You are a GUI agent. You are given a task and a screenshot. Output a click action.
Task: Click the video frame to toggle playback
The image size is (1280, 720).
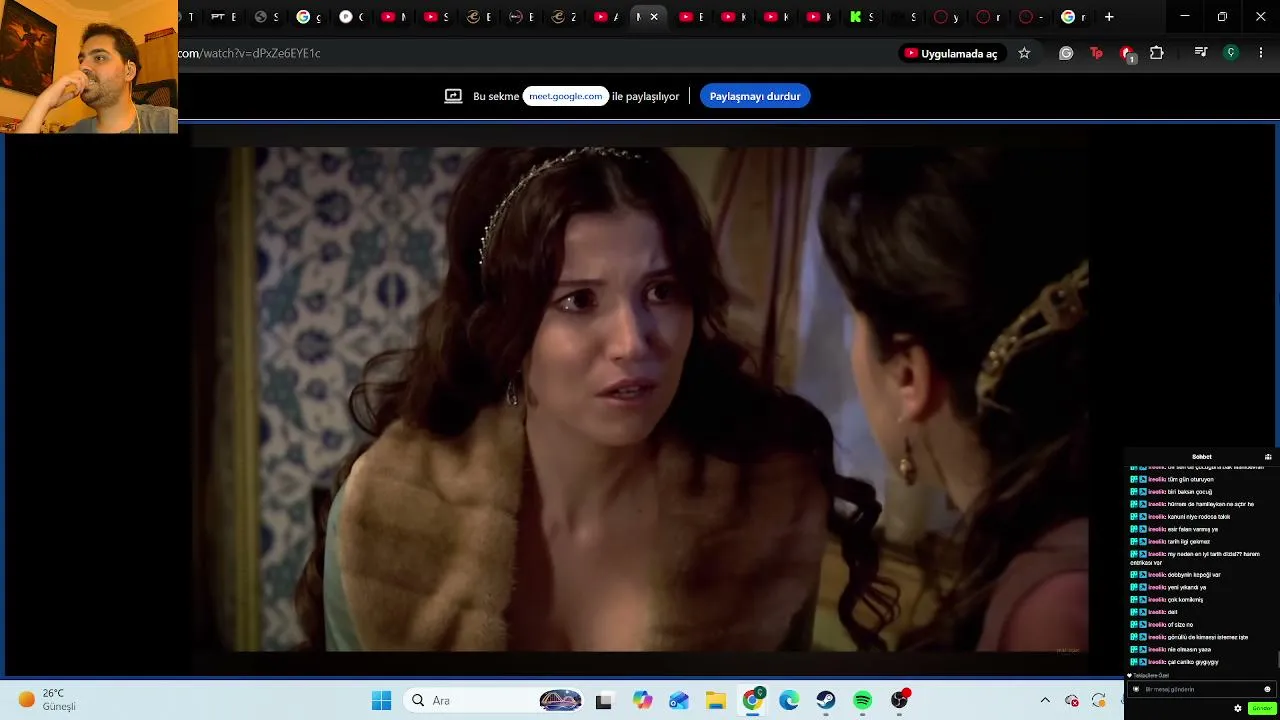pos(640,400)
